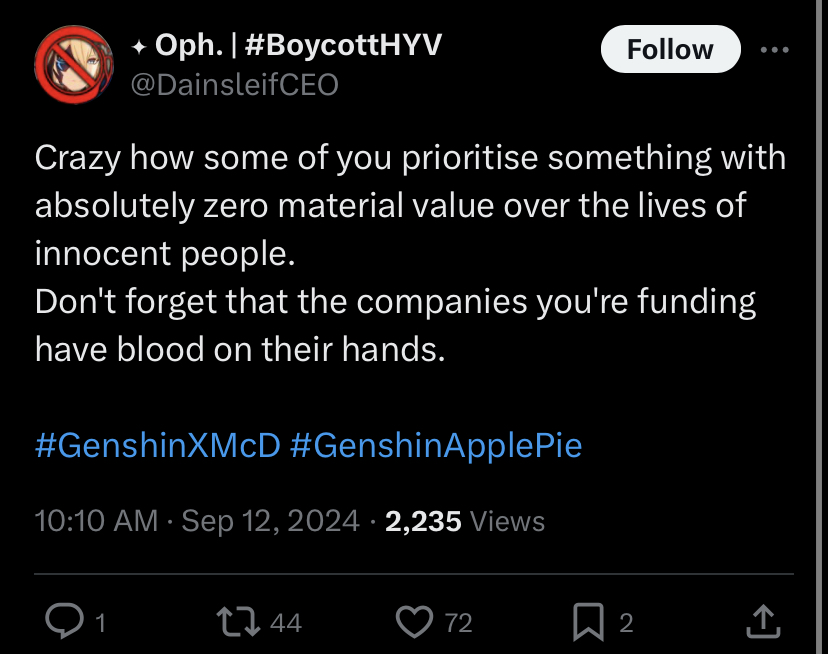Image resolution: width=828 pixels, height=654 pixels.
Task: Click the reply count number 1
Action: click(x=99, y=624)
